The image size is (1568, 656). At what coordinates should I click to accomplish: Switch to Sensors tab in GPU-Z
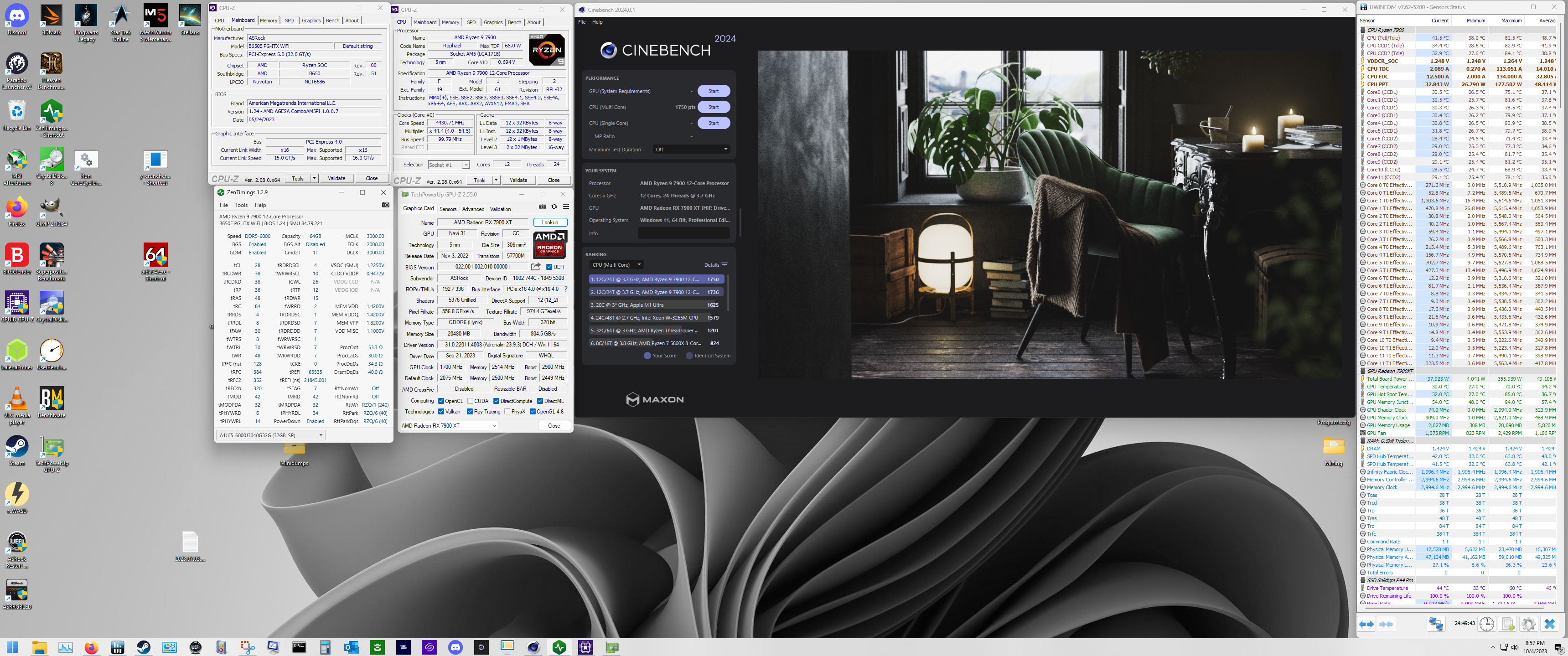point(448,209)
